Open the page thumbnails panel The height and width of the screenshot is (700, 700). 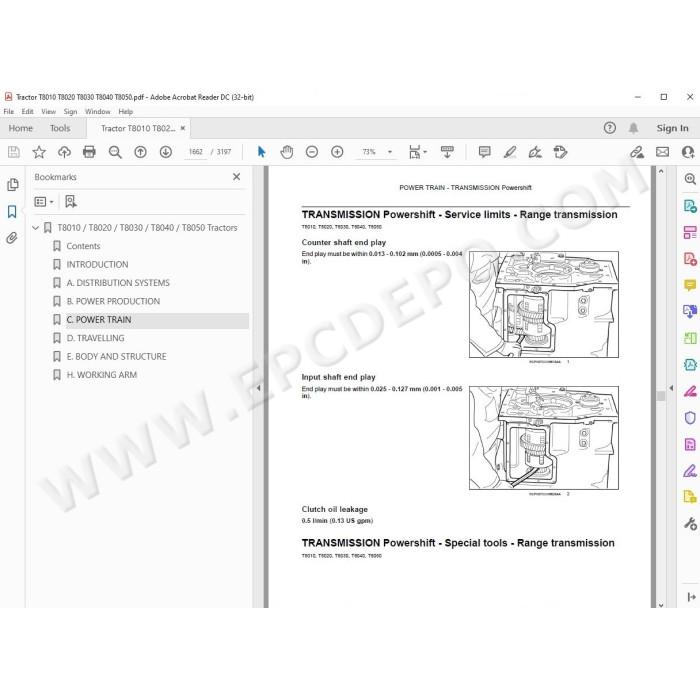12,185
